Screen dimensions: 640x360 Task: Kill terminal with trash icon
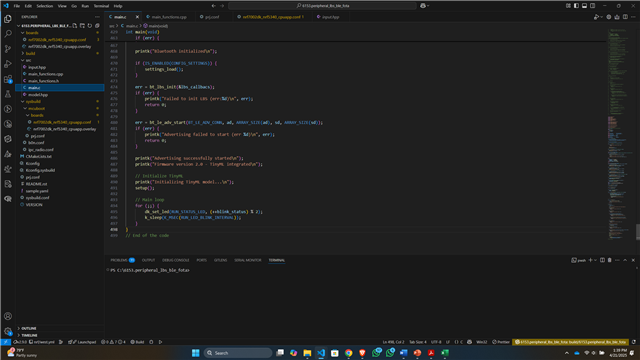click(x=609, y=260)
